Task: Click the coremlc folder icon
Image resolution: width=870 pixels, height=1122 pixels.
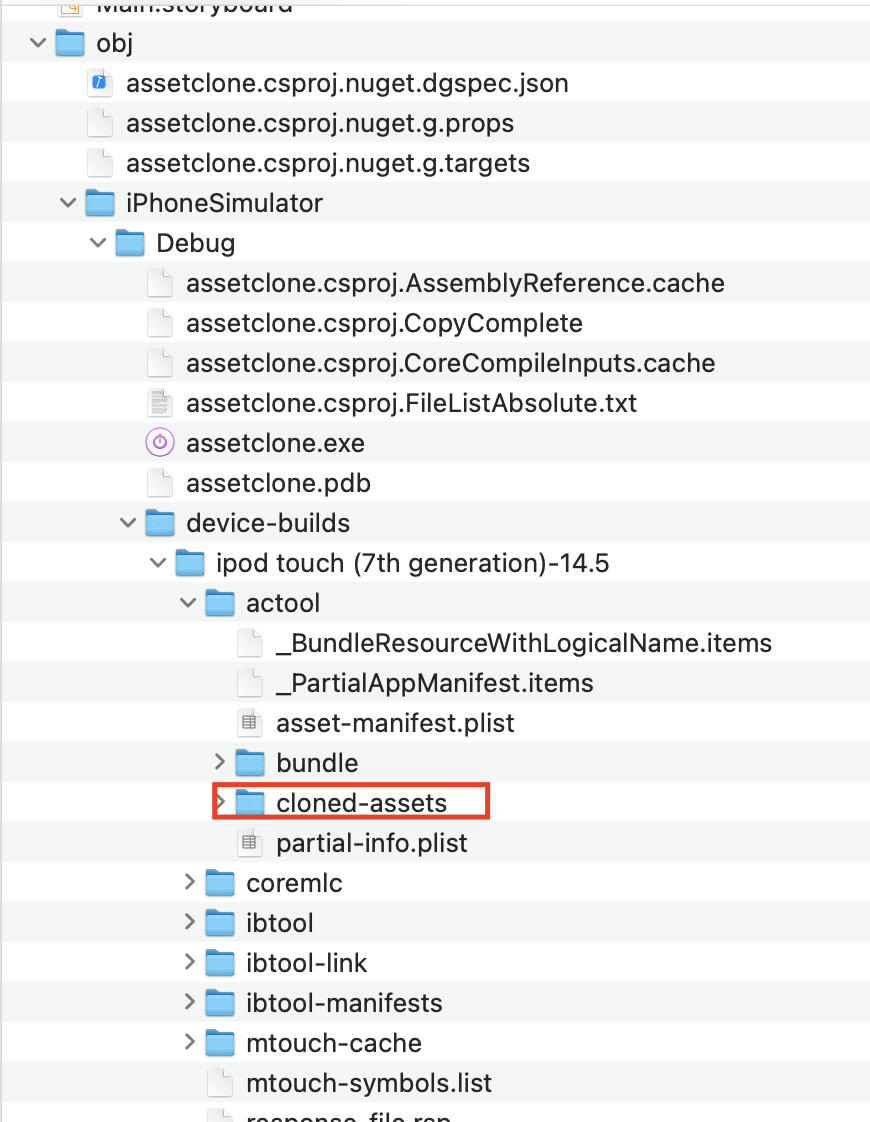Action: pyautogui.click(x=219, y=882)
